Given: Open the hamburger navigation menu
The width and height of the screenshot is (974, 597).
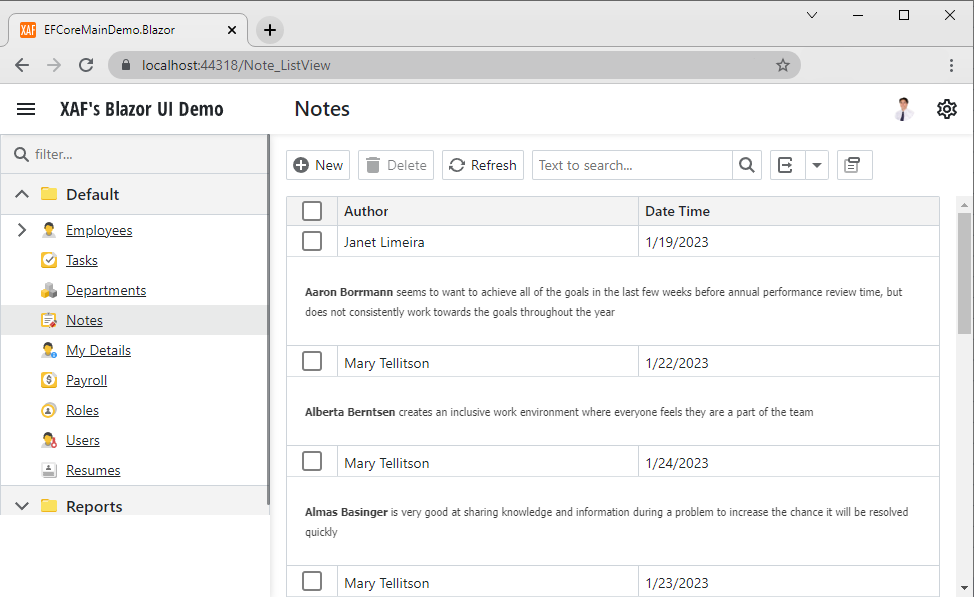Looking at the screenshot, I should click(x=25, y=109).
